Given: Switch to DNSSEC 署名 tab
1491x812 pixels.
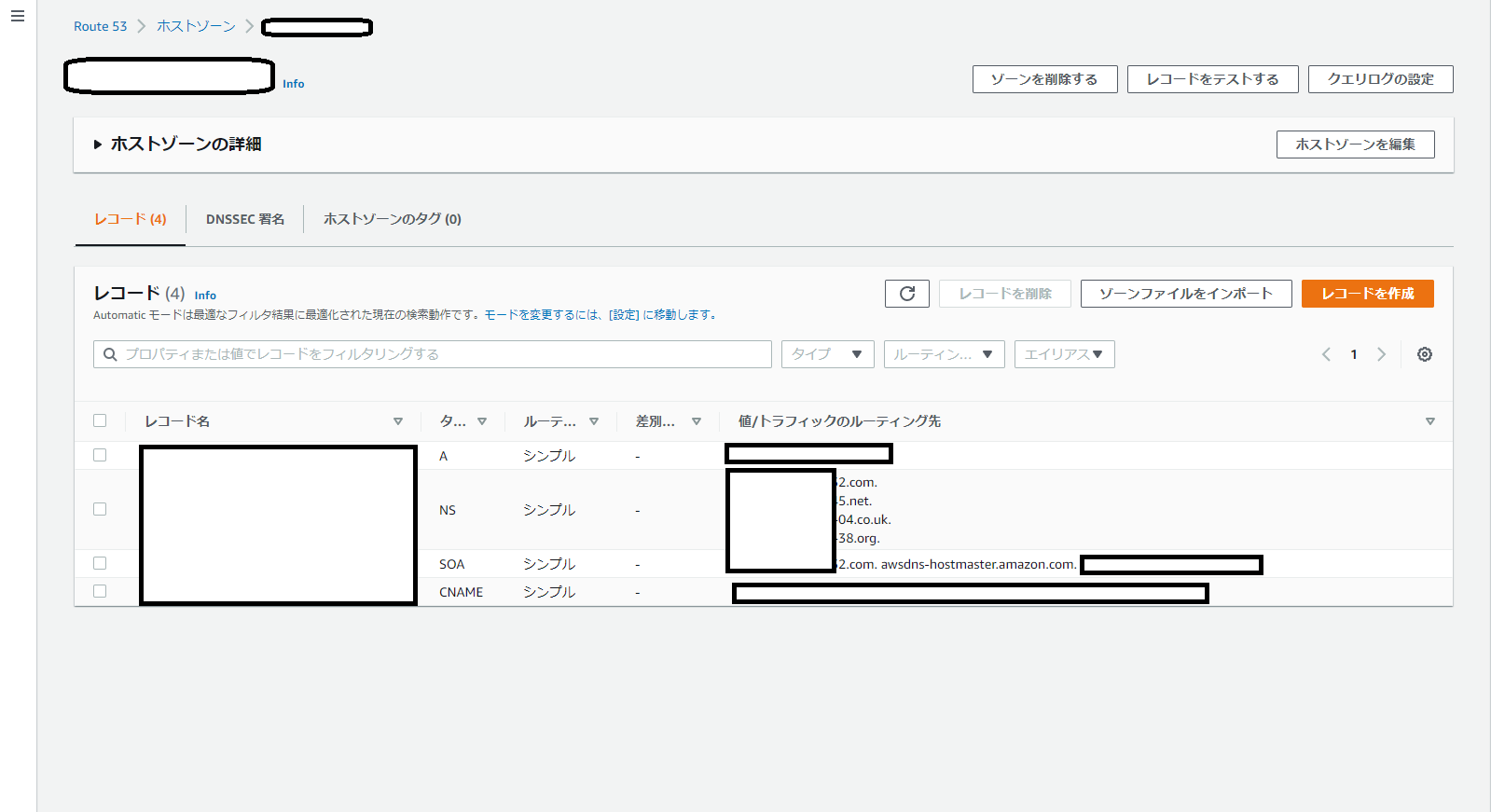Looking at the screenshot, I should (x=245, y=219).
